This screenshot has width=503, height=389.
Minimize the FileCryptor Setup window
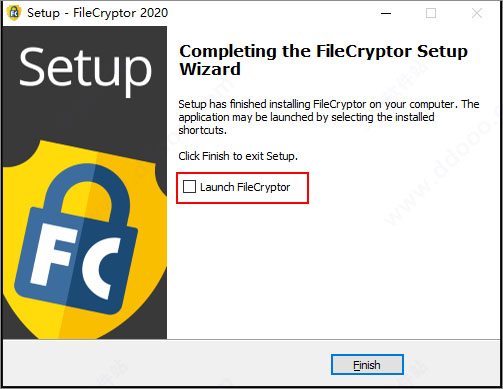386,13
